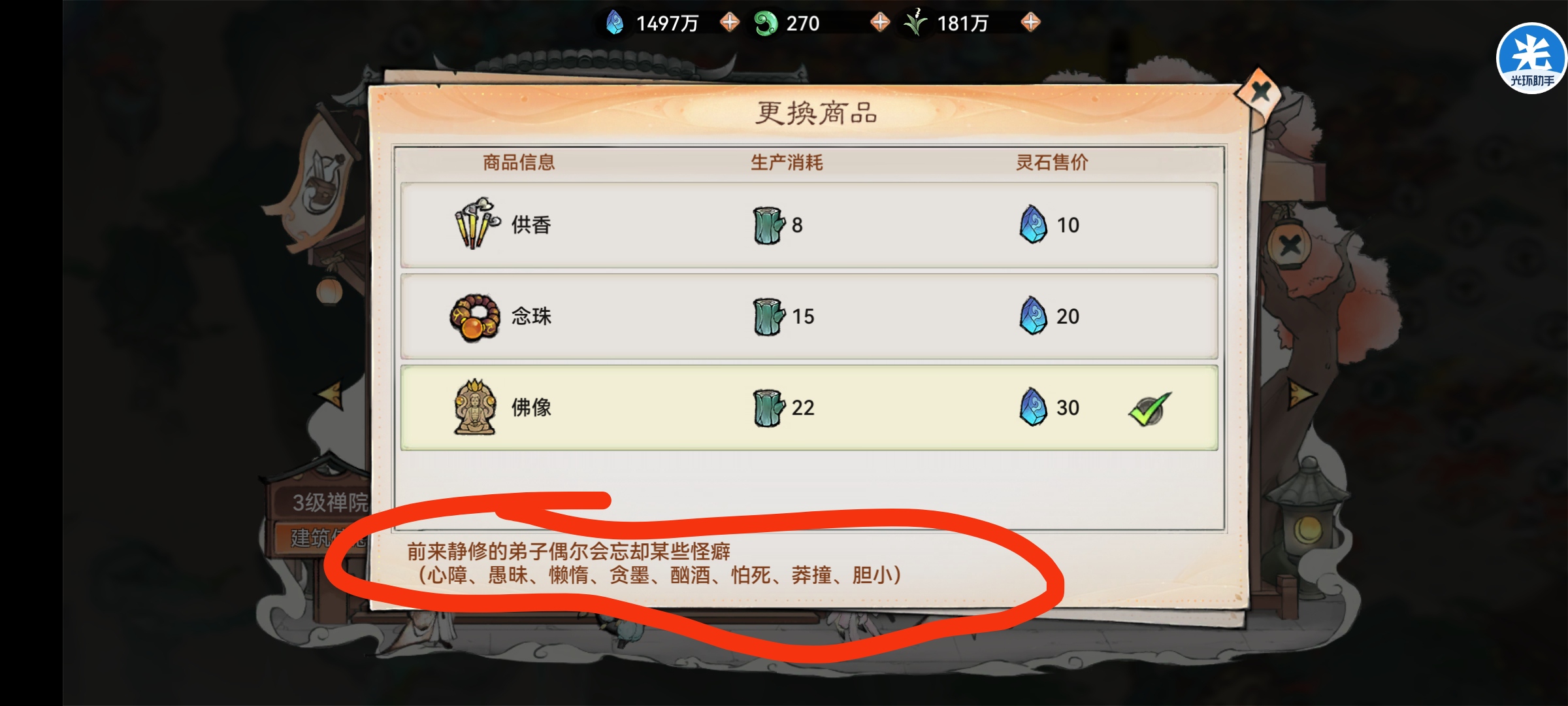This screenshot has height=706, width=1568.
Task: Add jade currency with plus beside 270
Action: pyautogui.click(x=880, y=22)
